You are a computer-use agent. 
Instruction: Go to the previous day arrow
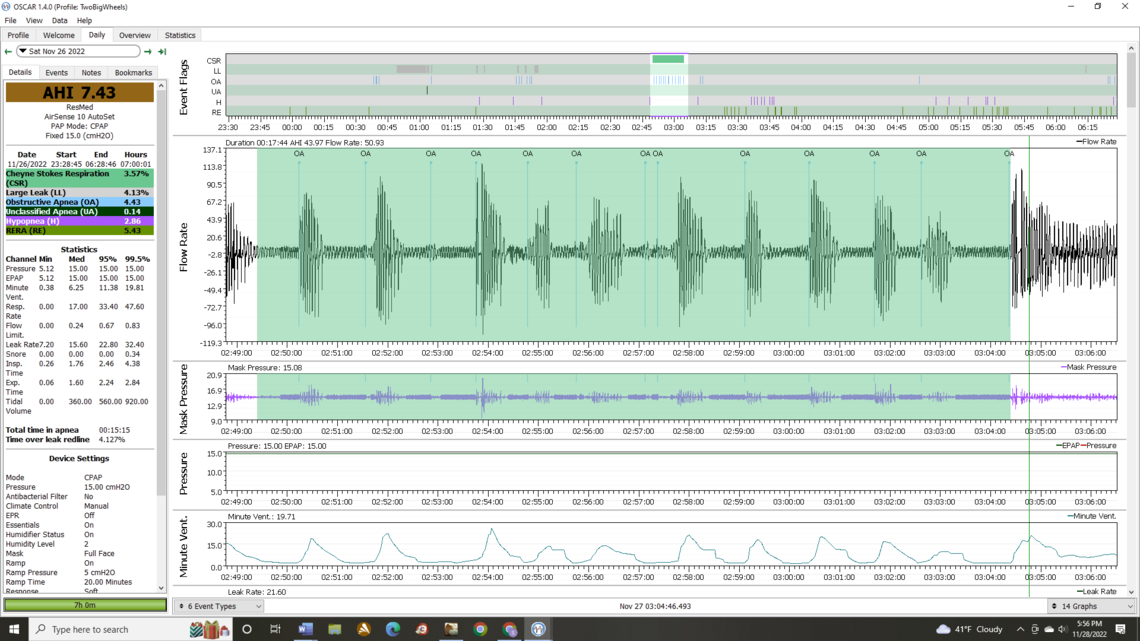click(x=8, y=52)
